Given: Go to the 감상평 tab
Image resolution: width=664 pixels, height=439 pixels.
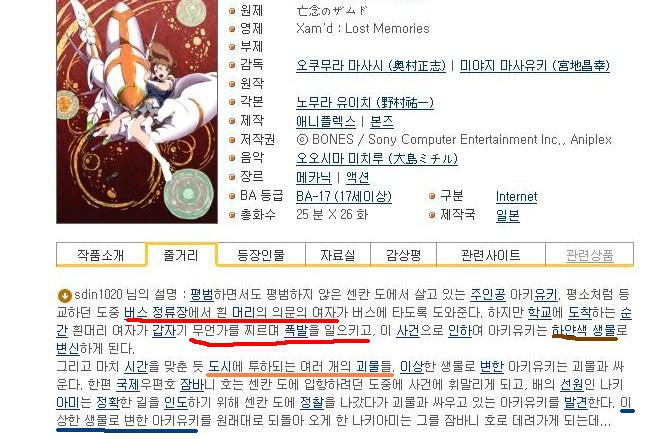Looking at the screenshot, I should coord(403,255).
